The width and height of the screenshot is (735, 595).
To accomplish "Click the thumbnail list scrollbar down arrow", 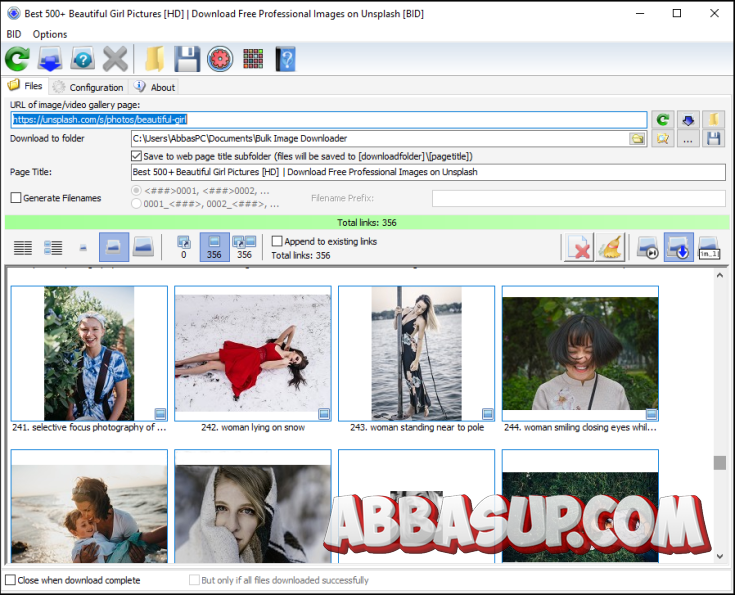I will [720, 557].
